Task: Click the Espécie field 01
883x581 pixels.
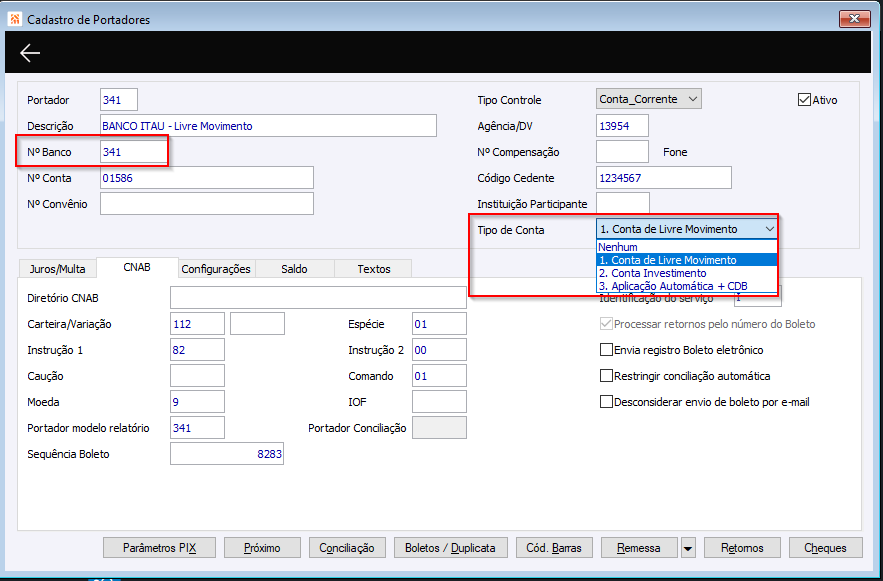Action: pos(439,324)
